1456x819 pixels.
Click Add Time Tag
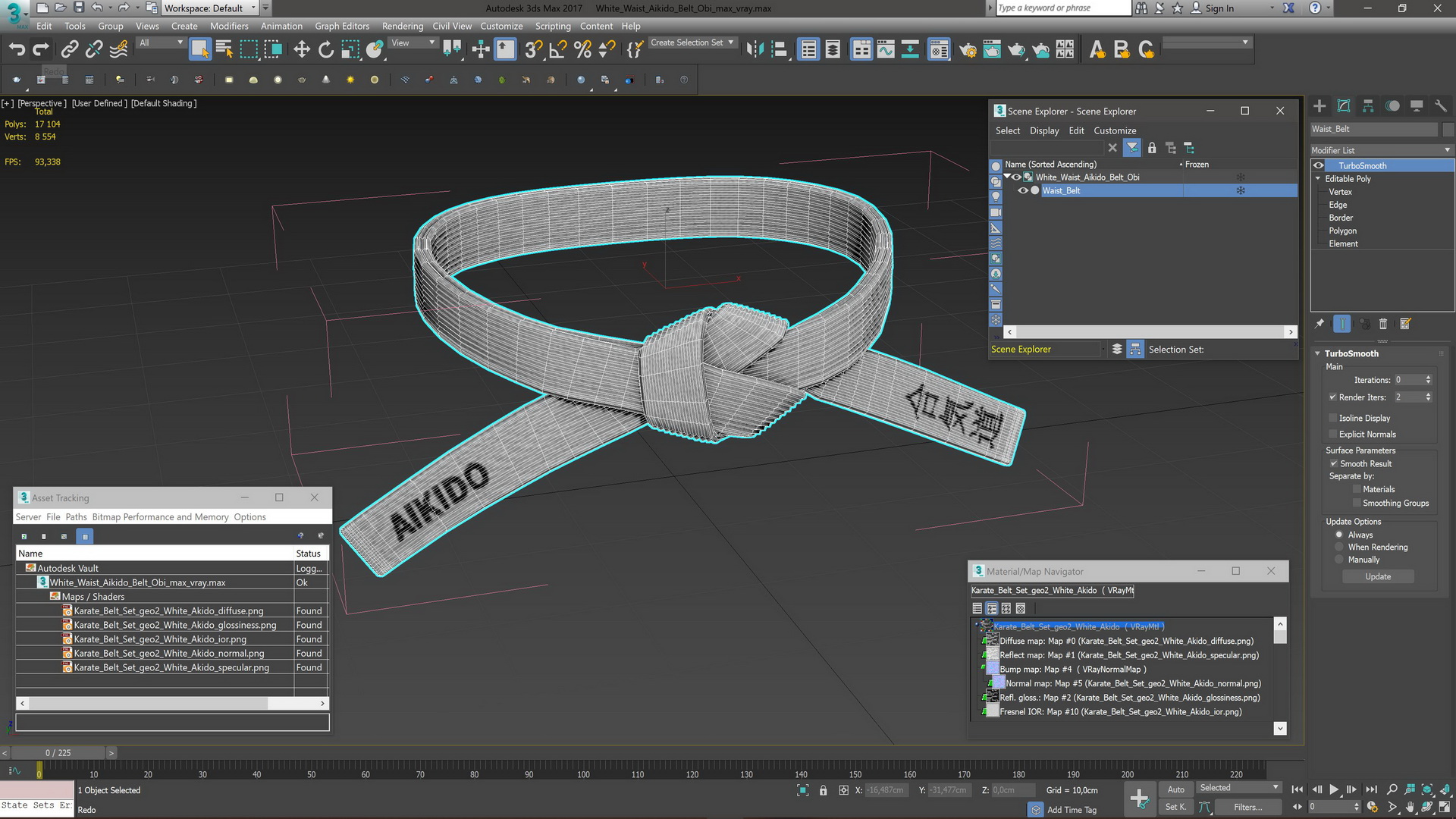(x=1072, y=810)
